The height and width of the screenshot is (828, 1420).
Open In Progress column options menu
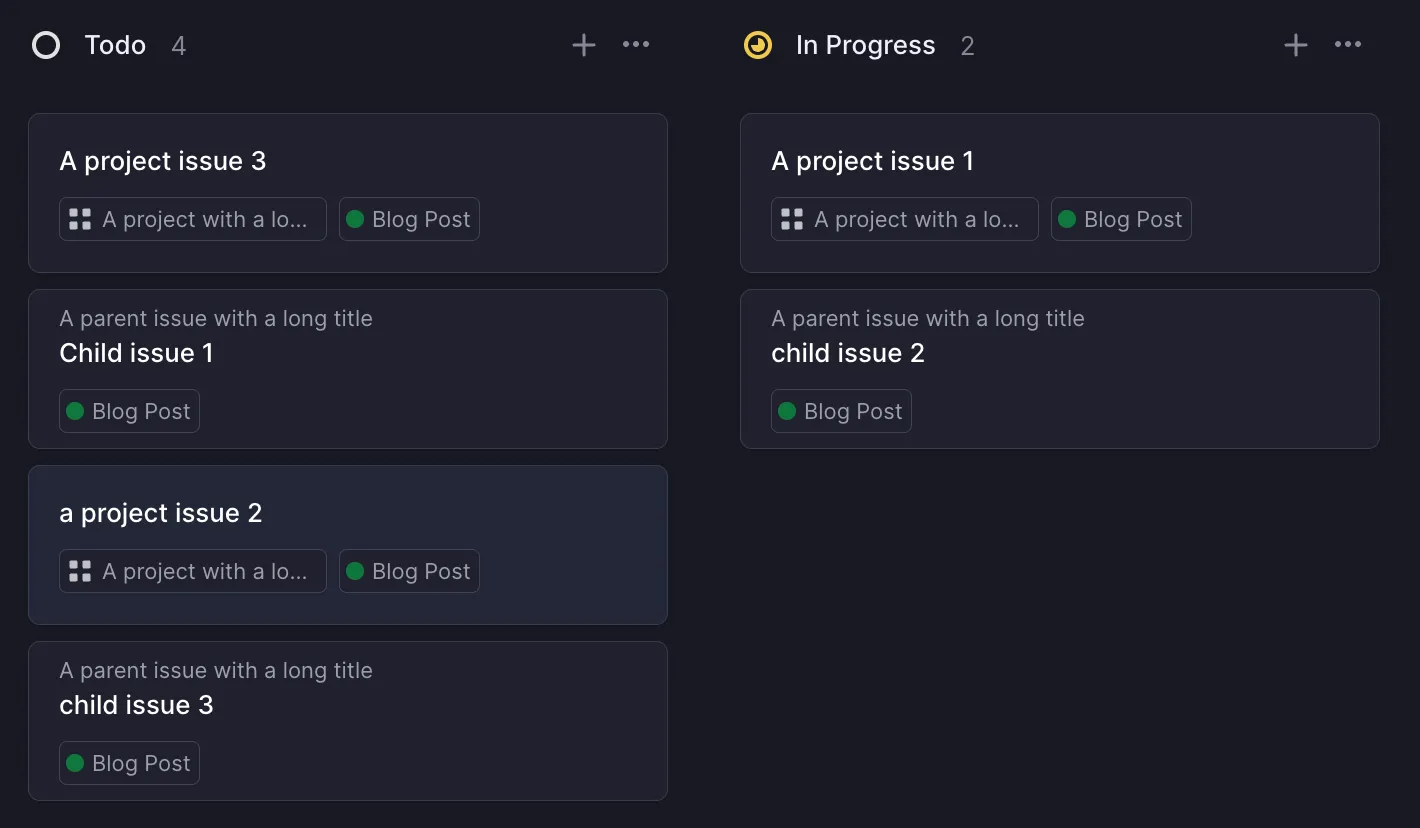tap(1347, 45)
